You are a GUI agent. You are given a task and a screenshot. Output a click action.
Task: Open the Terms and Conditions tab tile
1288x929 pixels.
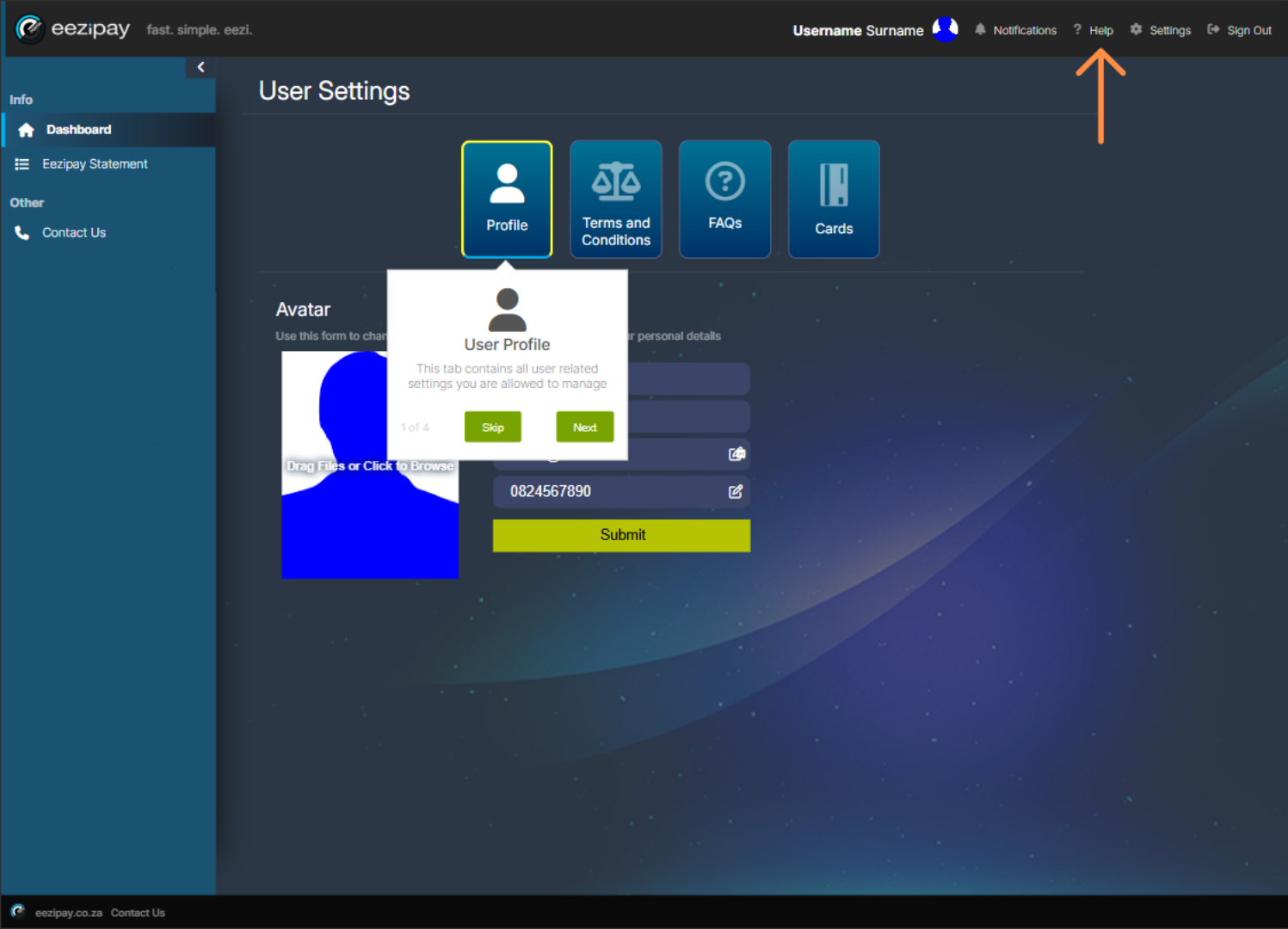[616, 199]
